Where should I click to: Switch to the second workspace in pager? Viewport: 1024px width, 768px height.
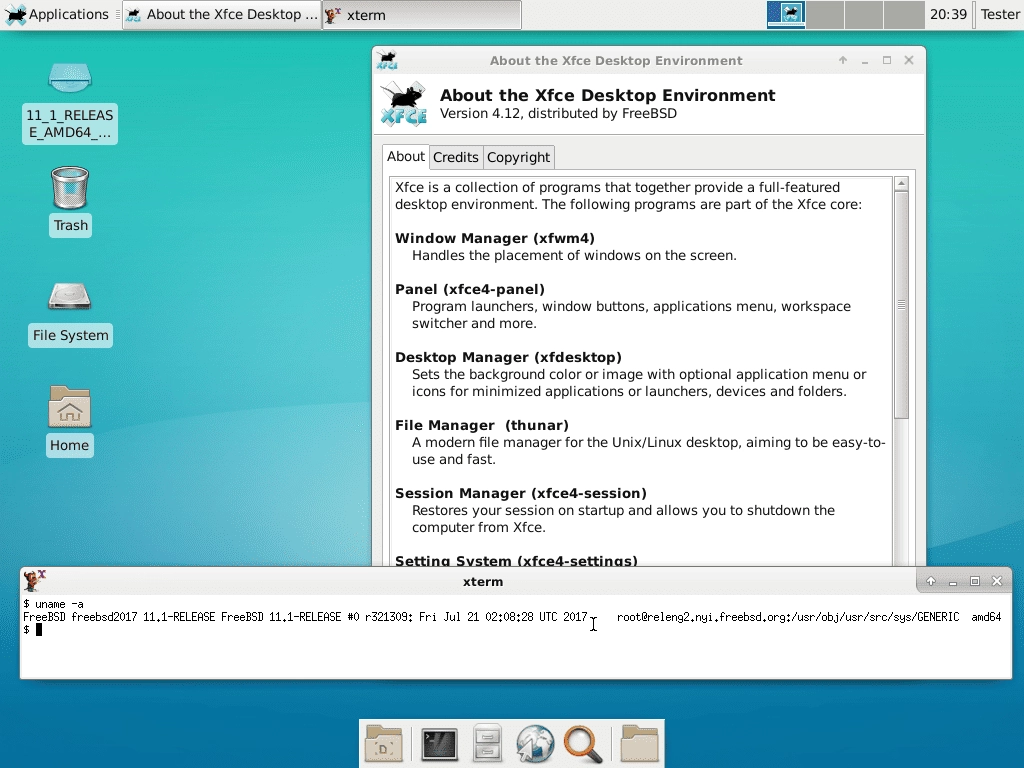point(825,14)
